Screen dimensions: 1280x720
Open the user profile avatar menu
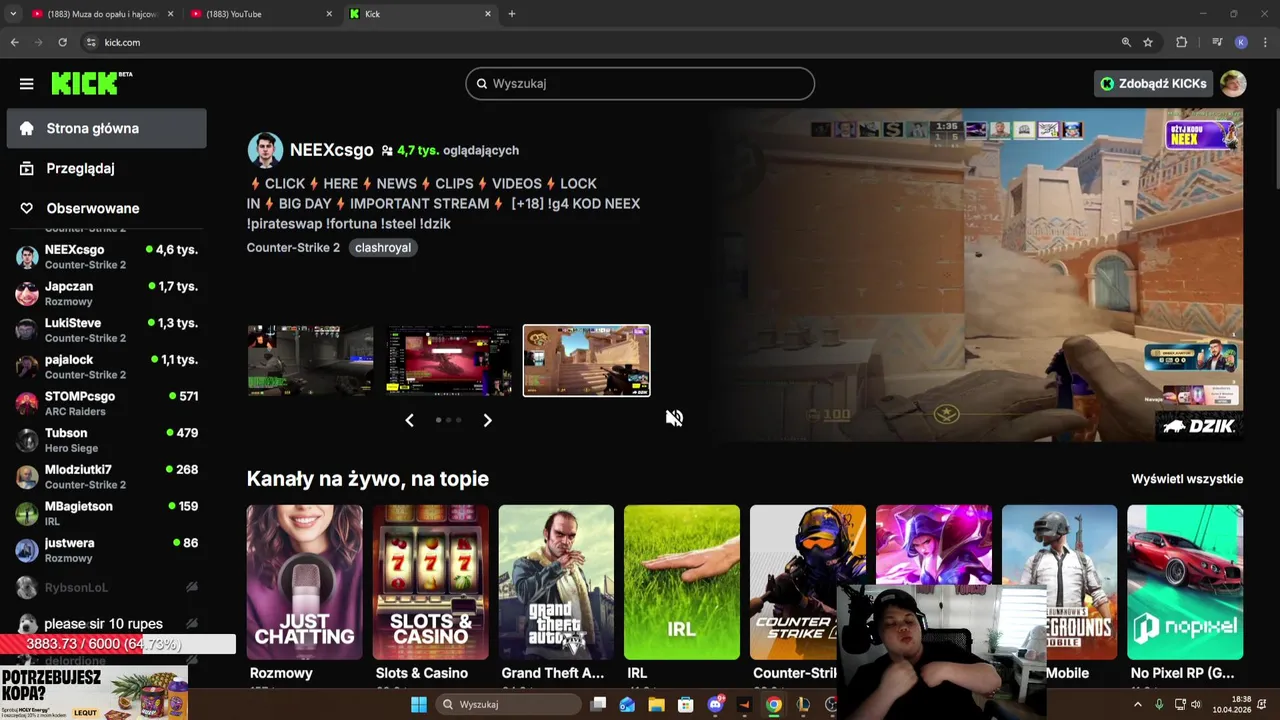point(1233,84)
